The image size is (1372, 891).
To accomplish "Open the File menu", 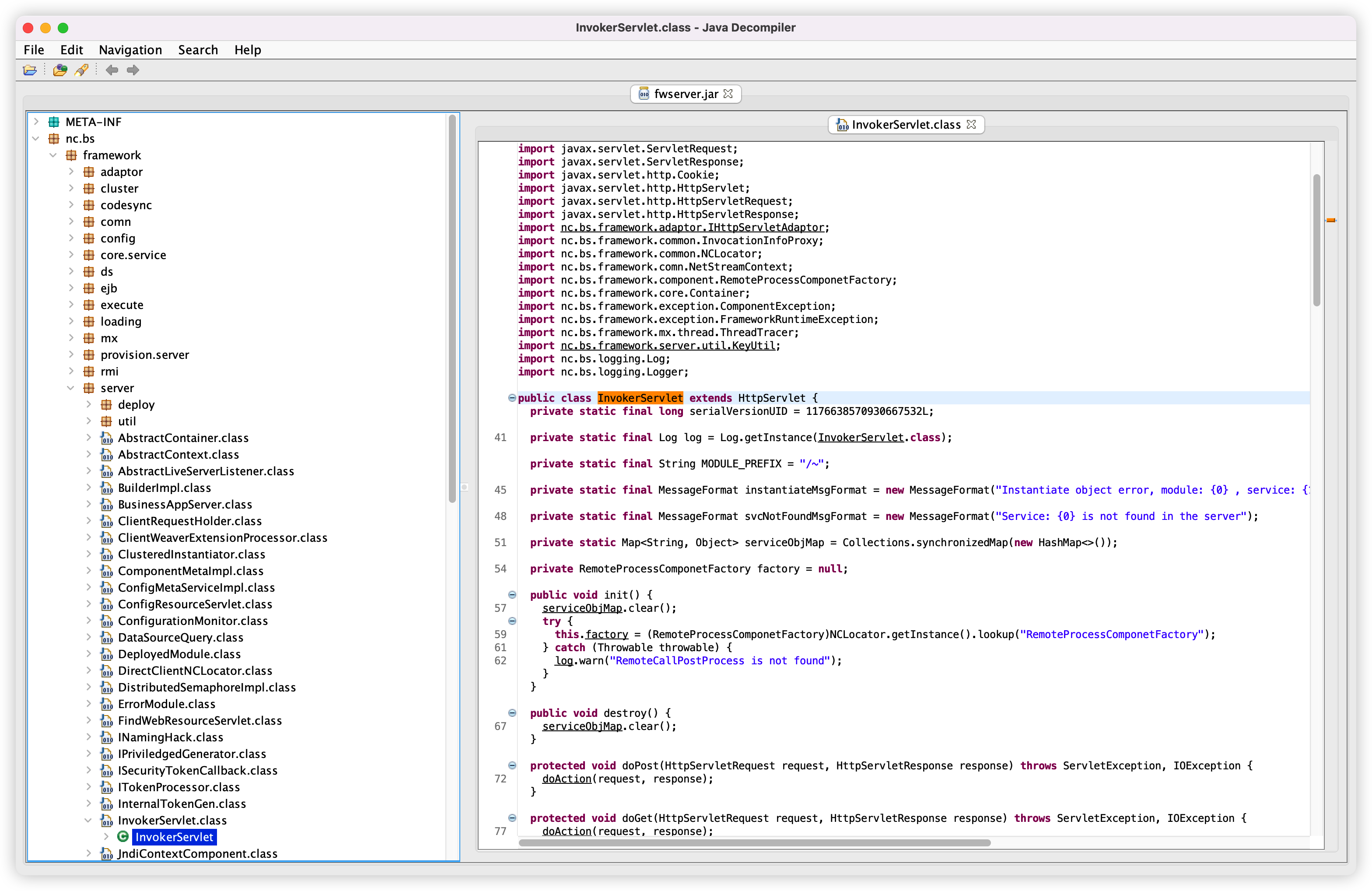I will [x=34, y=49].
